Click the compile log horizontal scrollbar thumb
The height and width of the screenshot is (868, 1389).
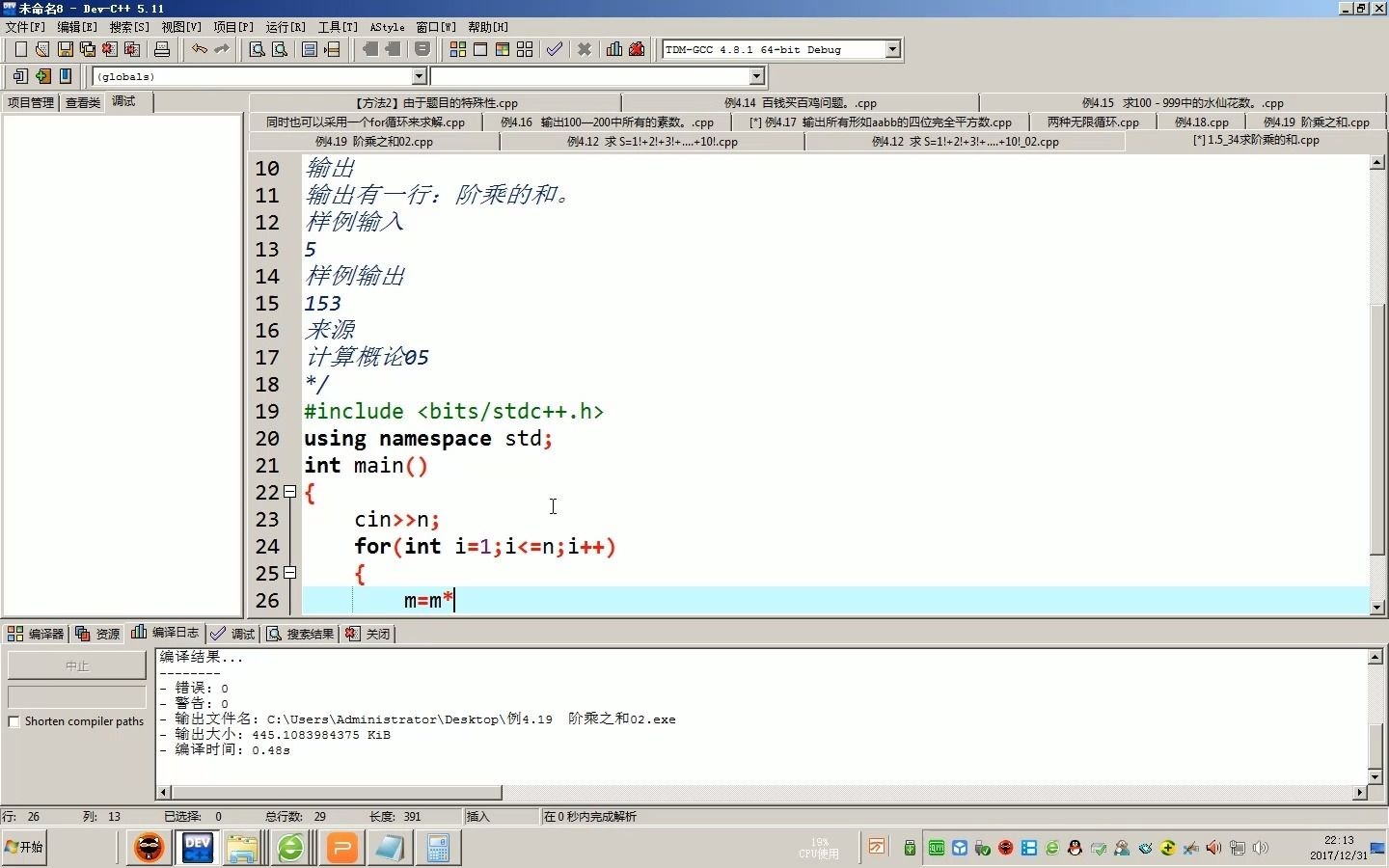pos(337,793)
